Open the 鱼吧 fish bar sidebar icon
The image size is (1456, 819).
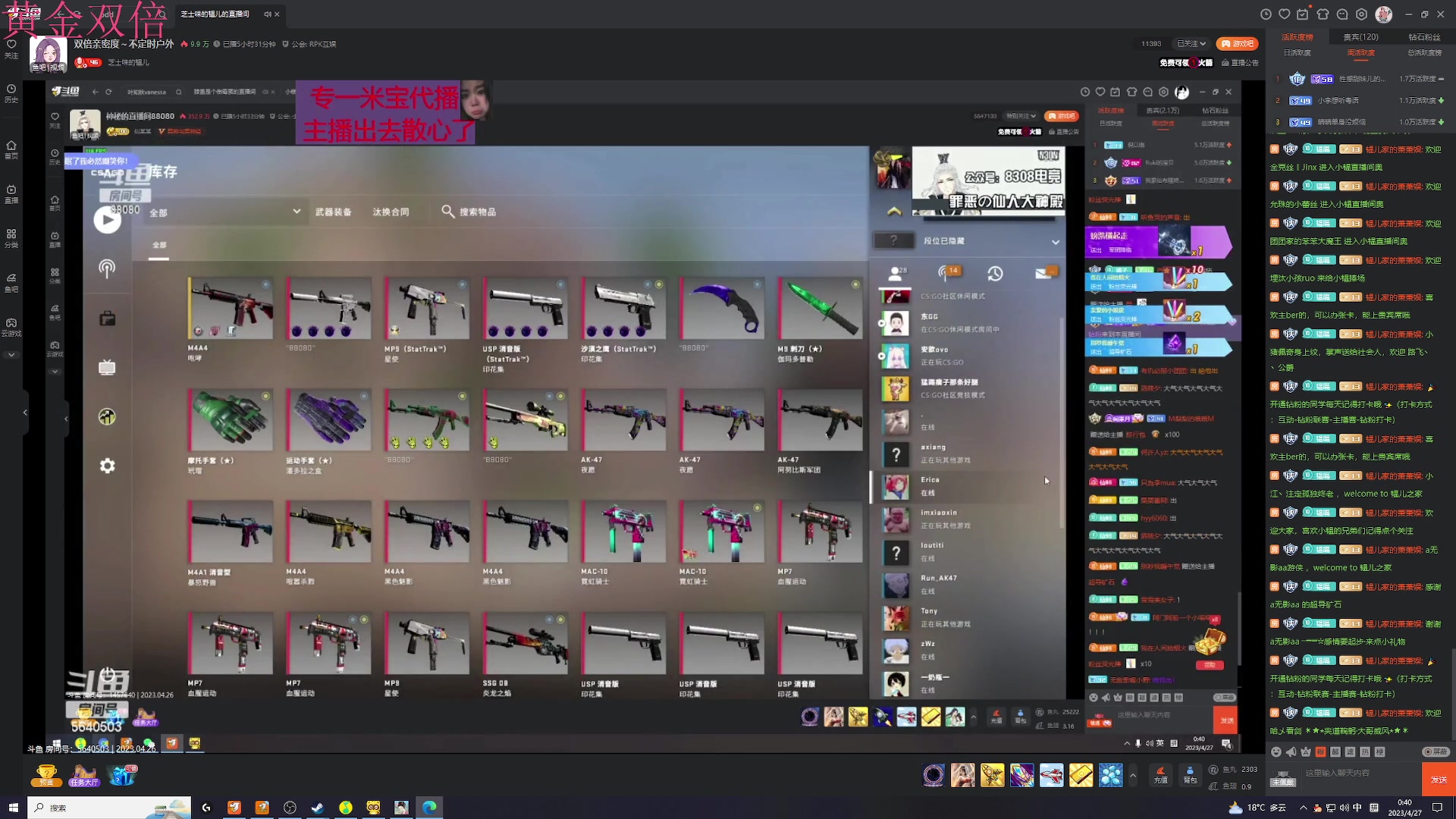pos(11,282)
